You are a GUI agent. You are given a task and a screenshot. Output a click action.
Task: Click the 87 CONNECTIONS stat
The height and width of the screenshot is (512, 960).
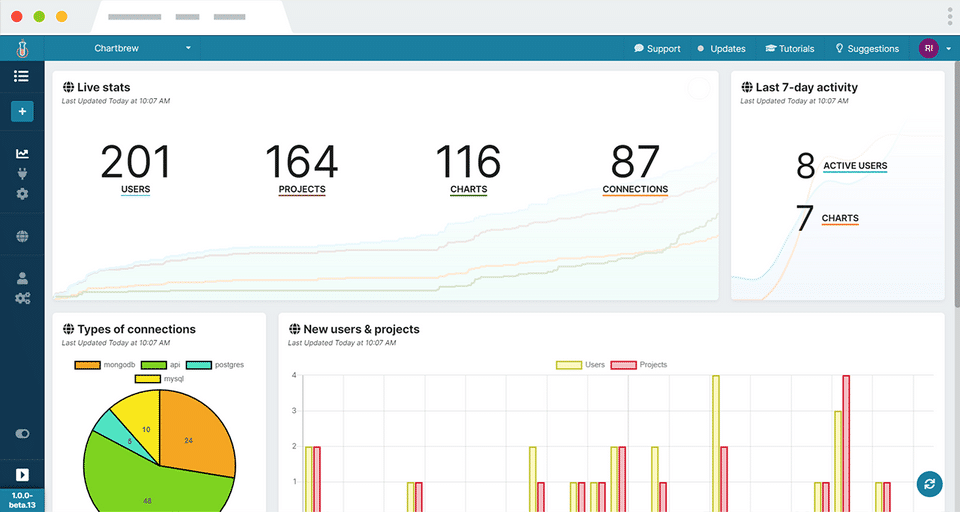[x=635, y=170]
